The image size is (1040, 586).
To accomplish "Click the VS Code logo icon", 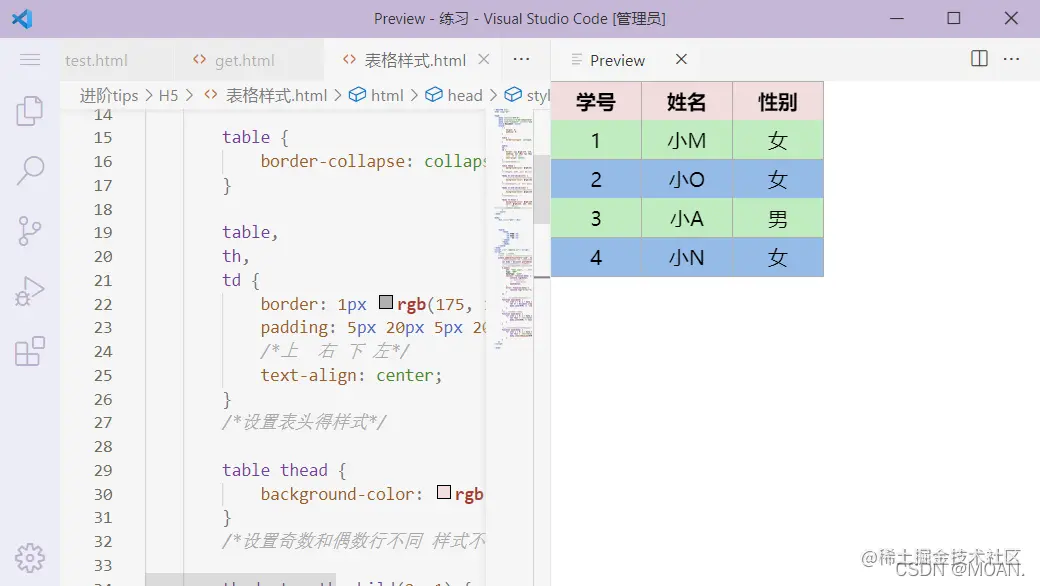I will pyautogui.click(x=22, y=19).
